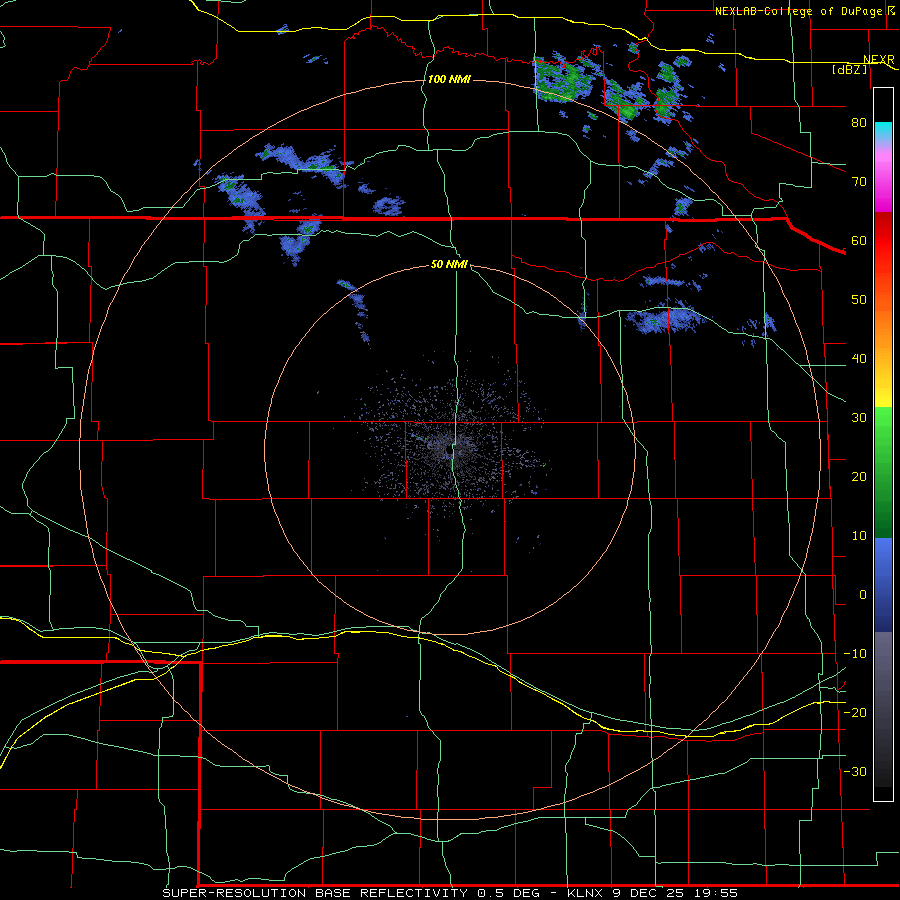Screen dimensions: 900x900
Task: Click the 'SUPER-RESOLUTION BASE REFLECTIVITY' caption text
Action: [315, 893]
